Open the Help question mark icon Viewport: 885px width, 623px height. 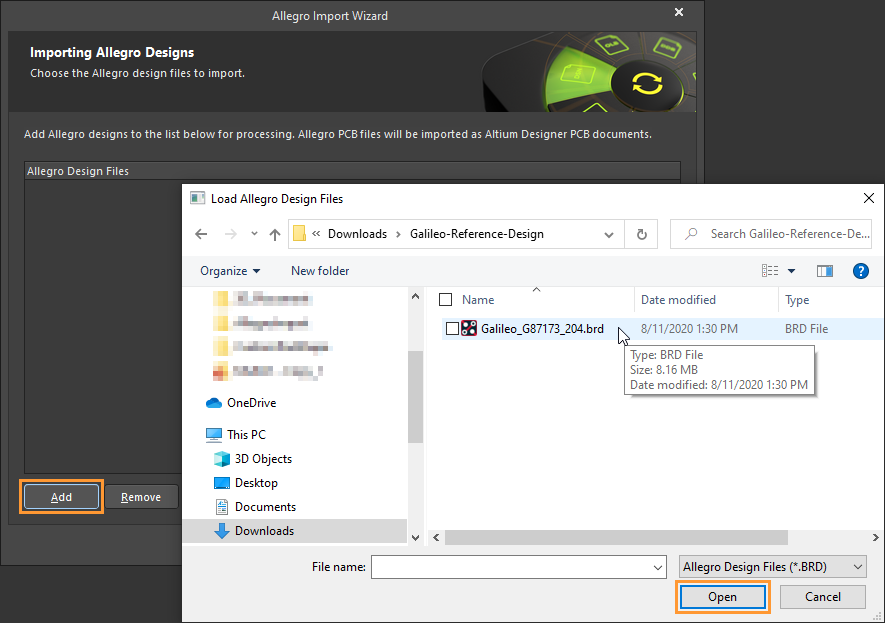862,270
